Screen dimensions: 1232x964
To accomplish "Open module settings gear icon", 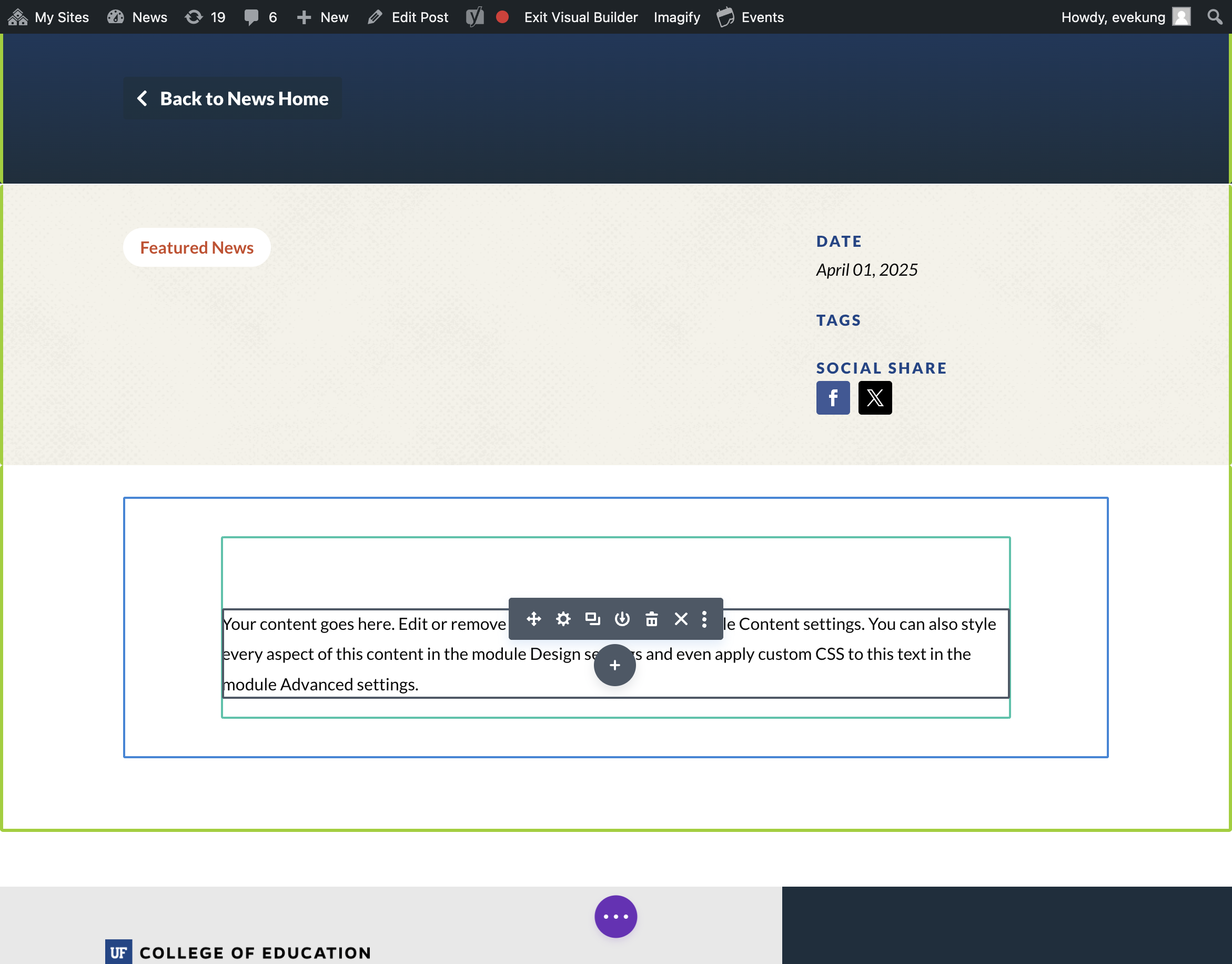I will pos(563,619).
